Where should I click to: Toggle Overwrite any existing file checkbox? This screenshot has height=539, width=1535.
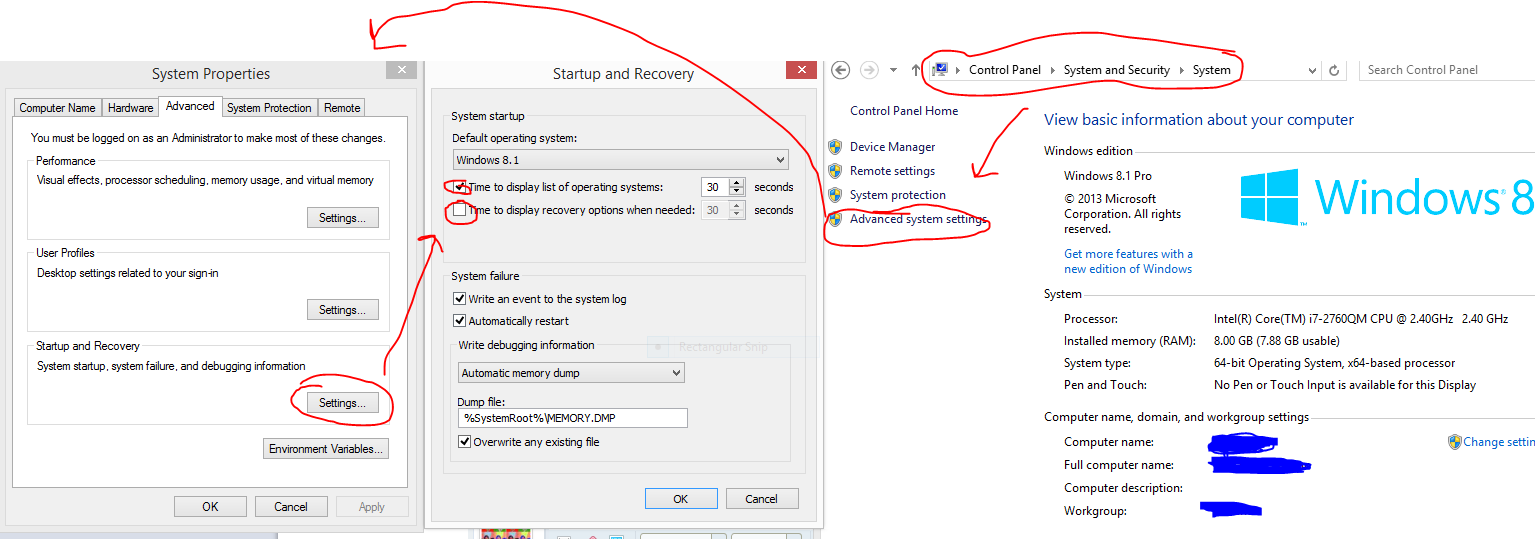pyautogui.click(x=465, y=442)
